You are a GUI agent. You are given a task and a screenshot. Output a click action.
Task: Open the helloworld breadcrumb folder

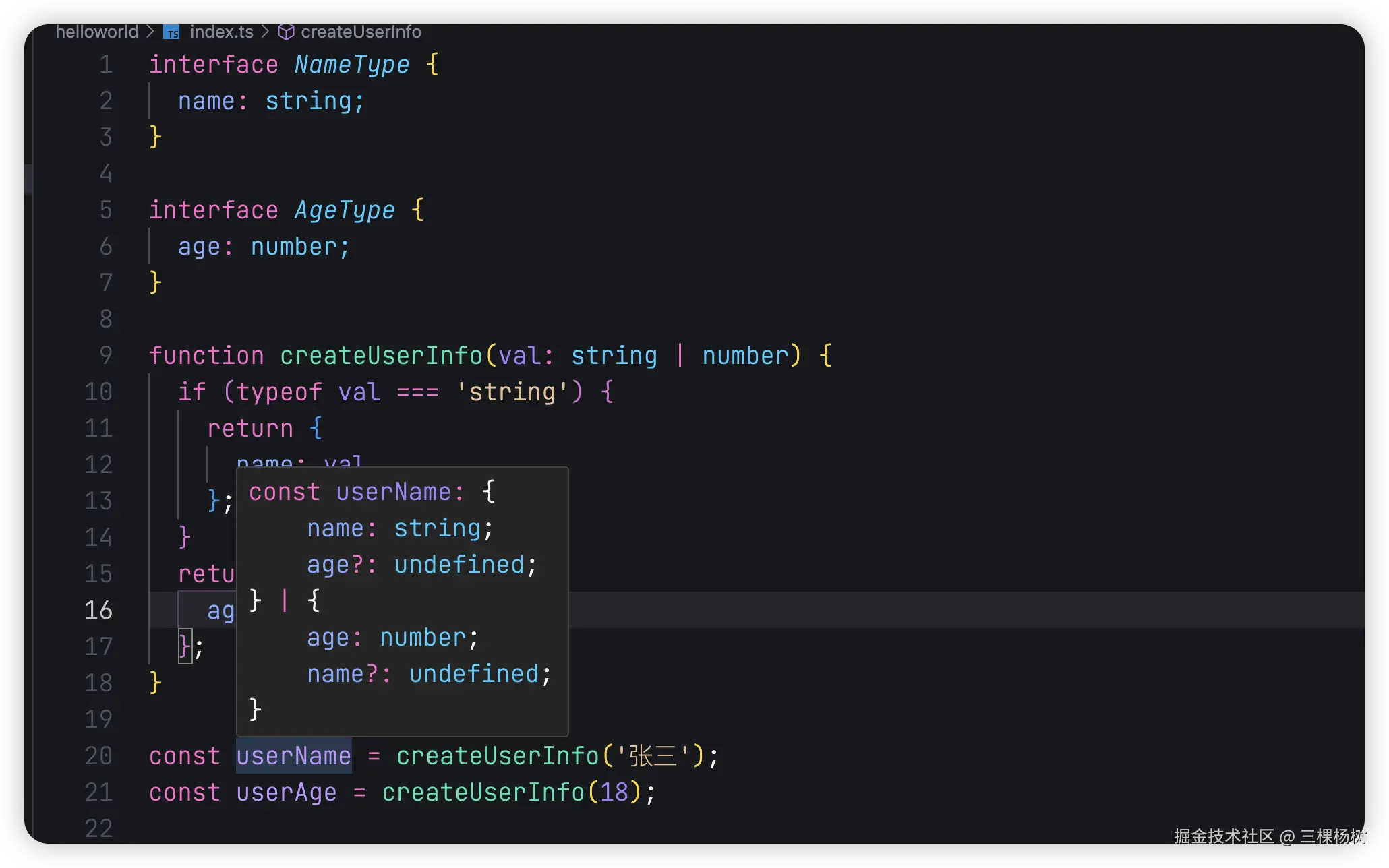pyautogui.click(x=96, y=32)
